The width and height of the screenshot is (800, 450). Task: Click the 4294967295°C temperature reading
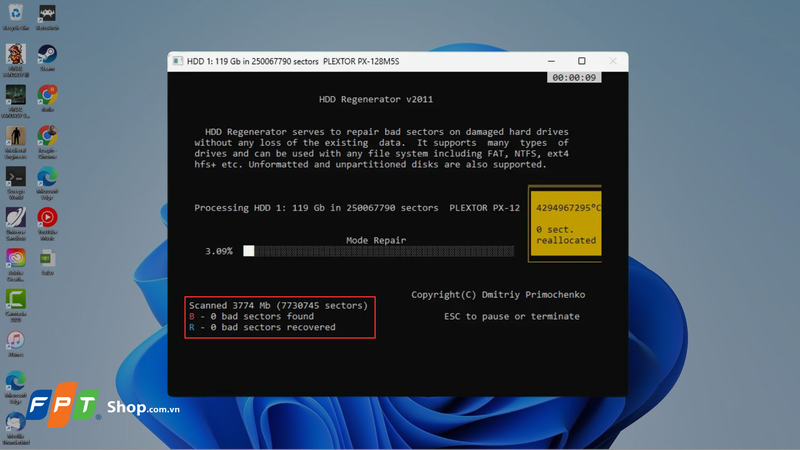[568, 208]
